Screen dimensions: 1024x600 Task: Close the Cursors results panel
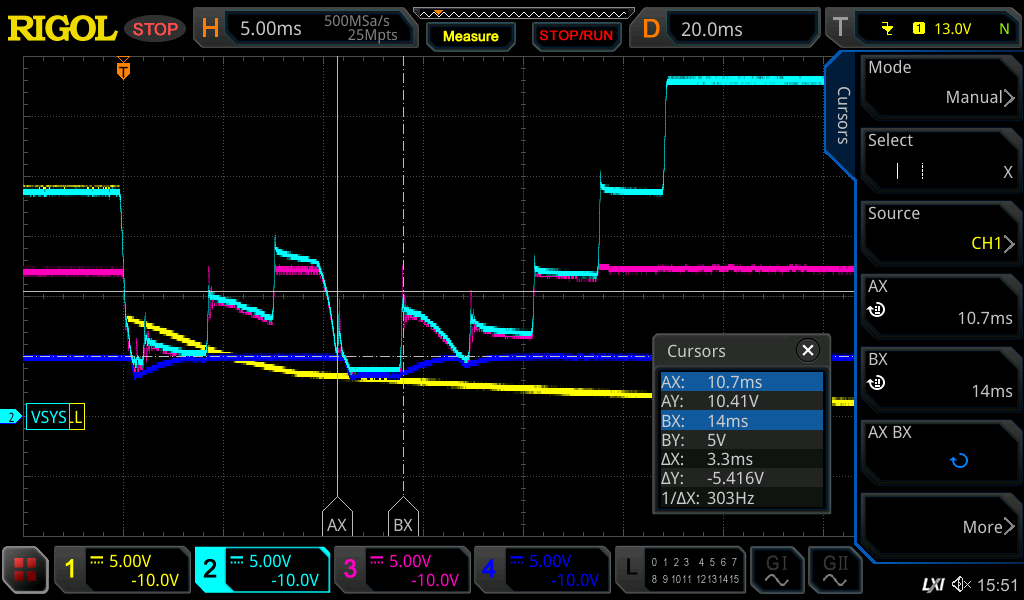(x=808, y=351)
